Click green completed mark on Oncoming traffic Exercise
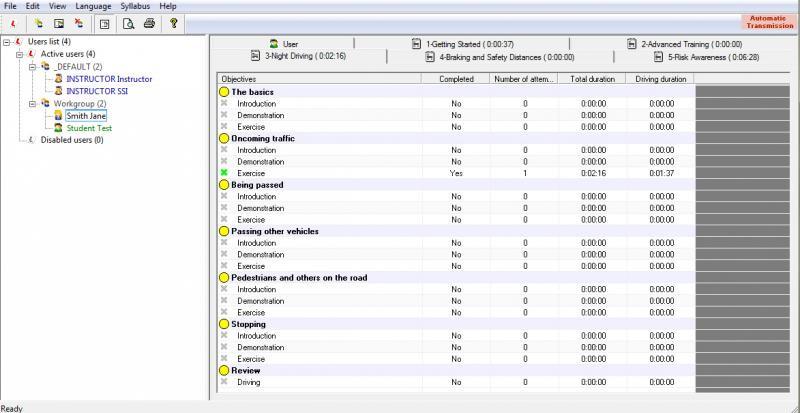 point(223,173)
